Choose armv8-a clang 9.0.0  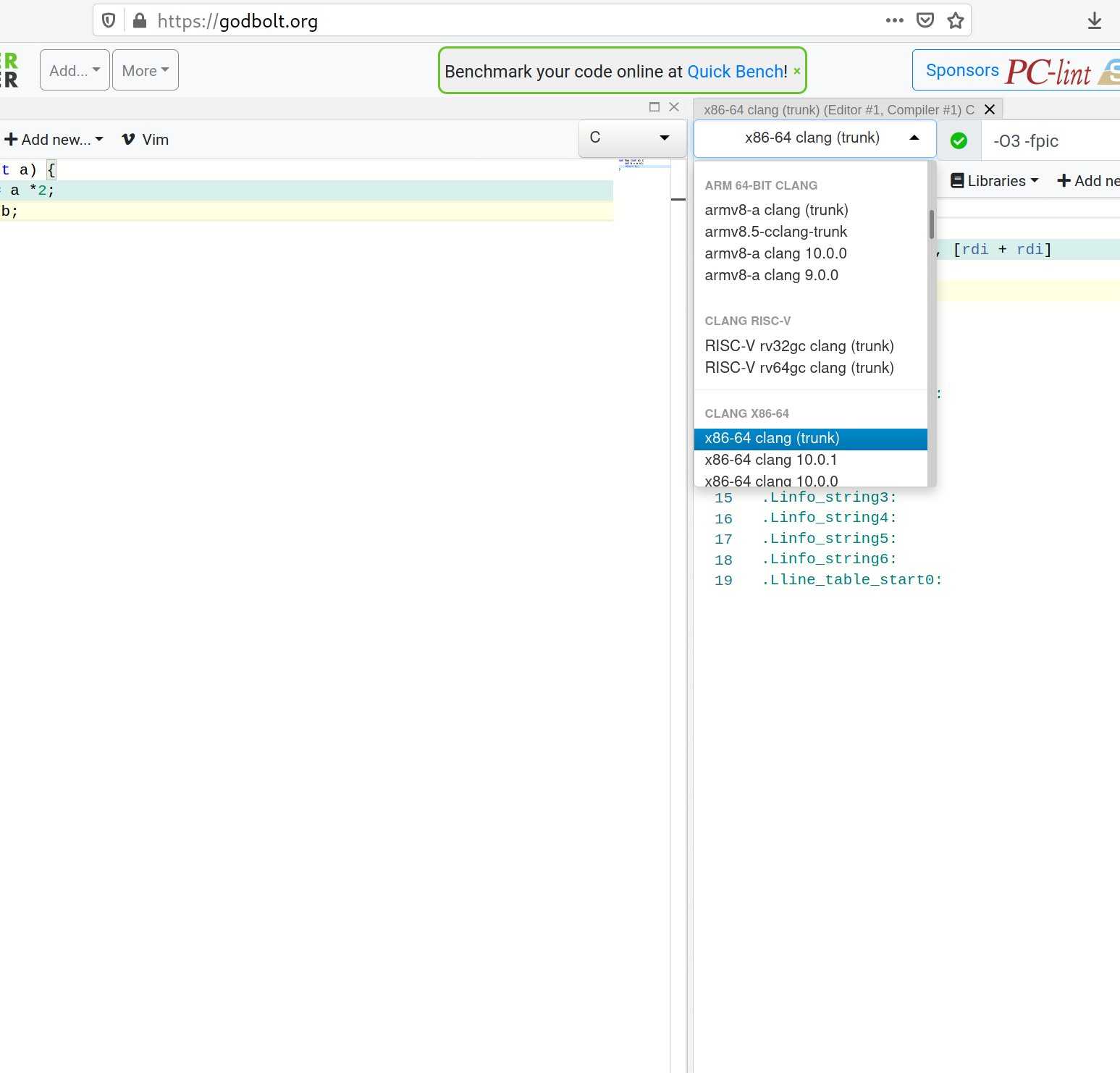click(x=810, y=275)
